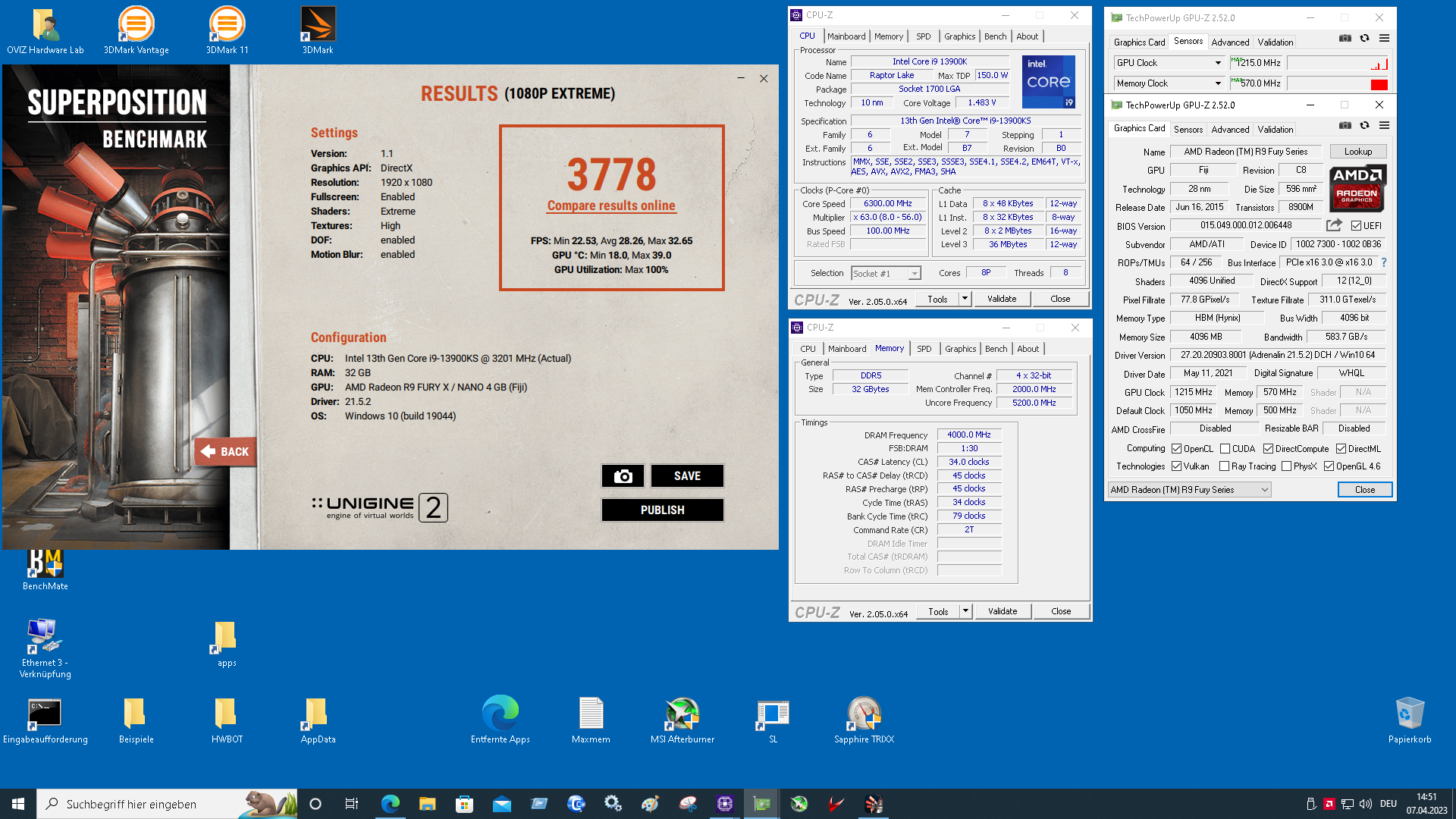
Task: Toggle the UEFI checkbox in GPU-Z
Action: (1356, 226)
